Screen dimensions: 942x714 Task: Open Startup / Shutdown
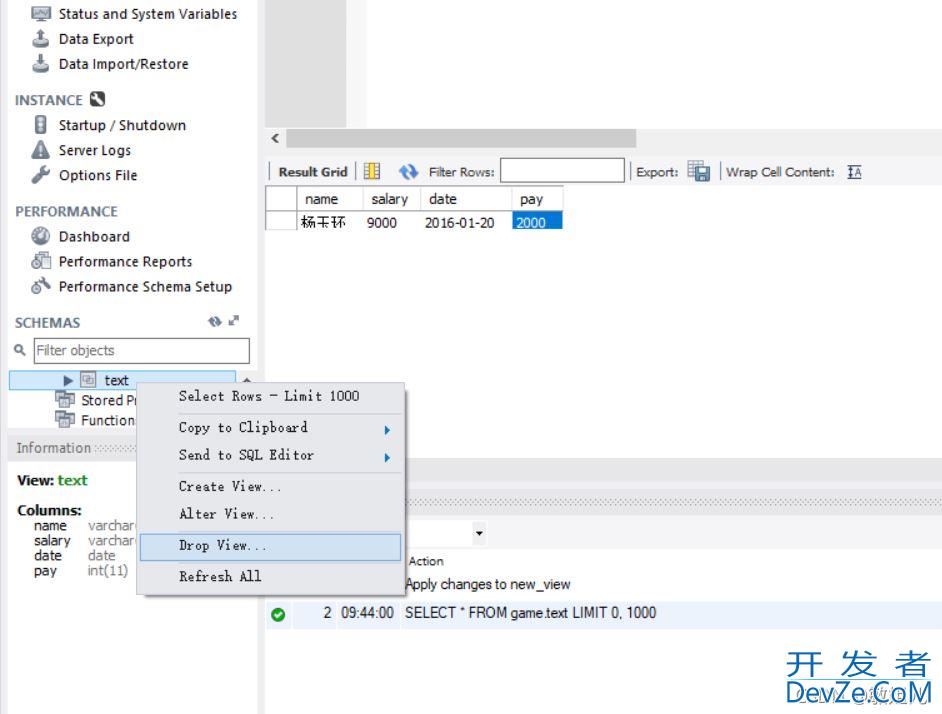click(x=122, y=125)
